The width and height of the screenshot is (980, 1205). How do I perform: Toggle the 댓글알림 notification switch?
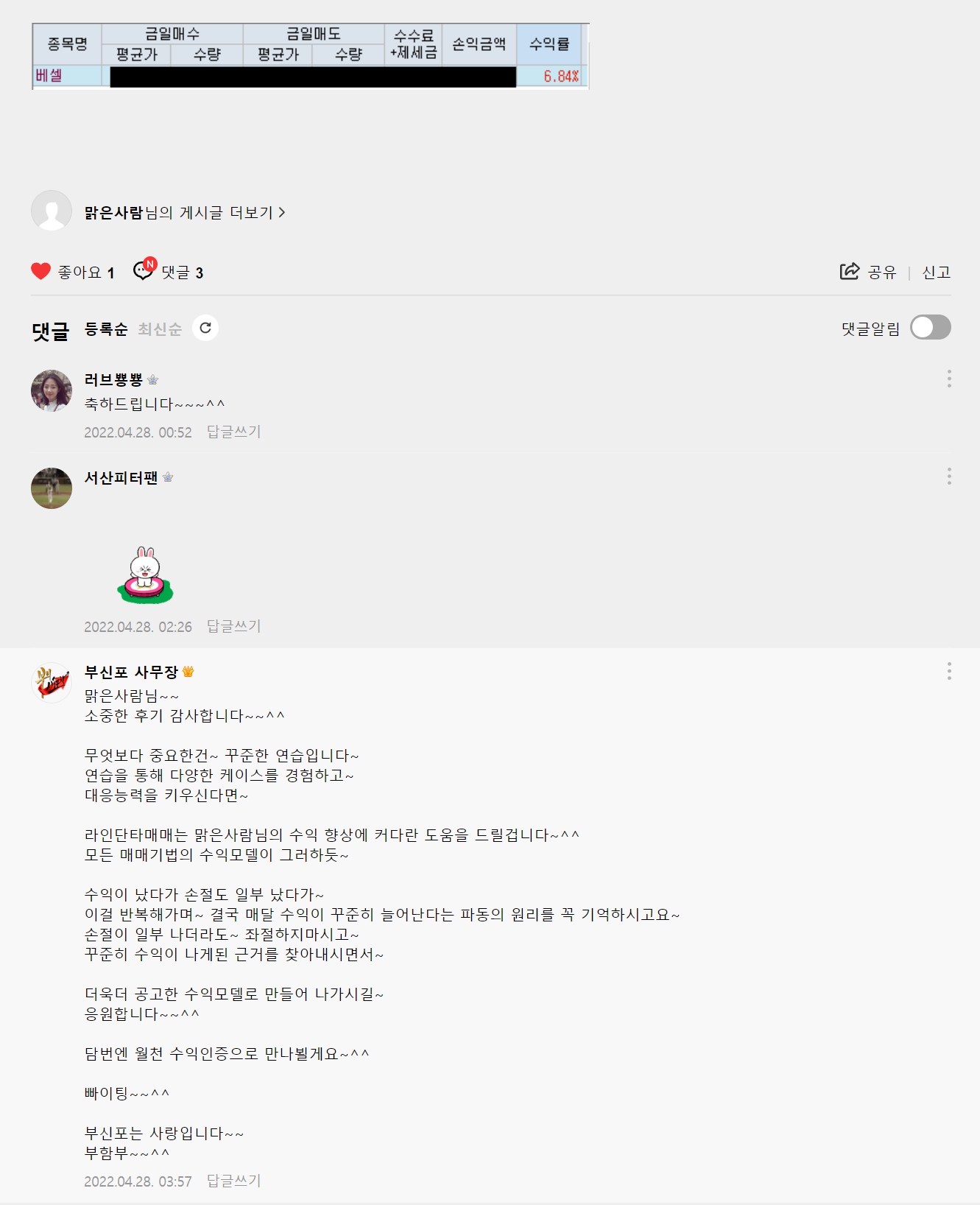point(930,328)
